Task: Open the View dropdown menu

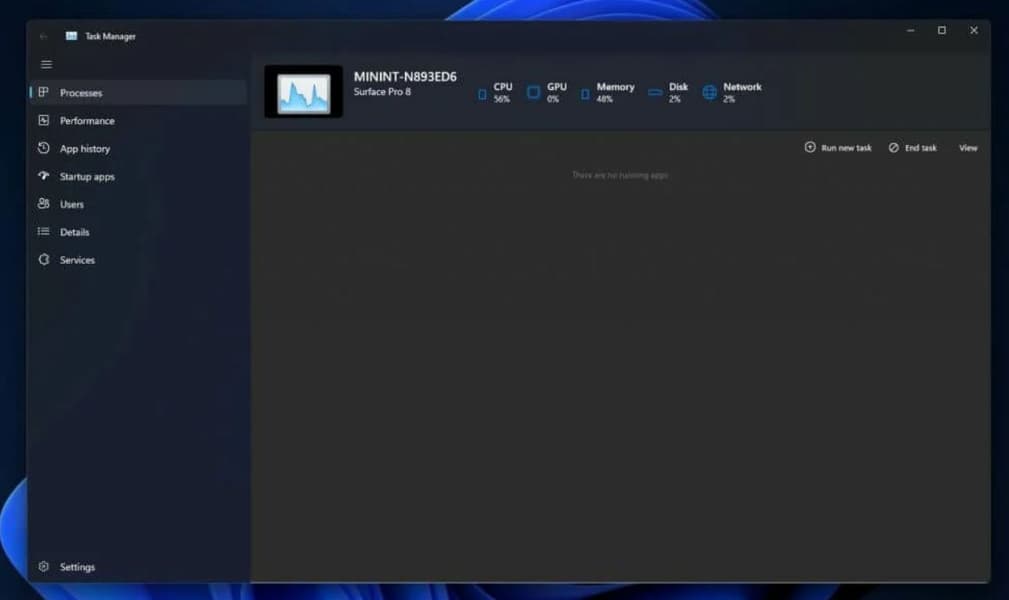Action: pos(968,147)
